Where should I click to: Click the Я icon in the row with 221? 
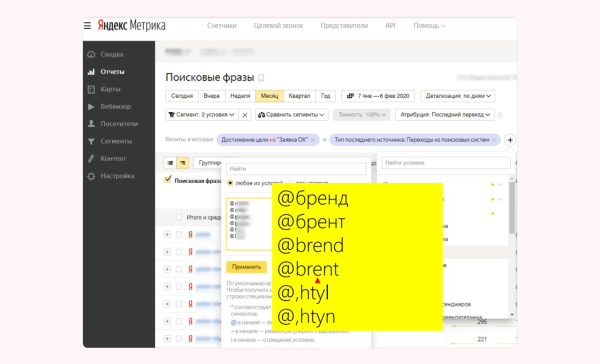click(x=190, y=339)
